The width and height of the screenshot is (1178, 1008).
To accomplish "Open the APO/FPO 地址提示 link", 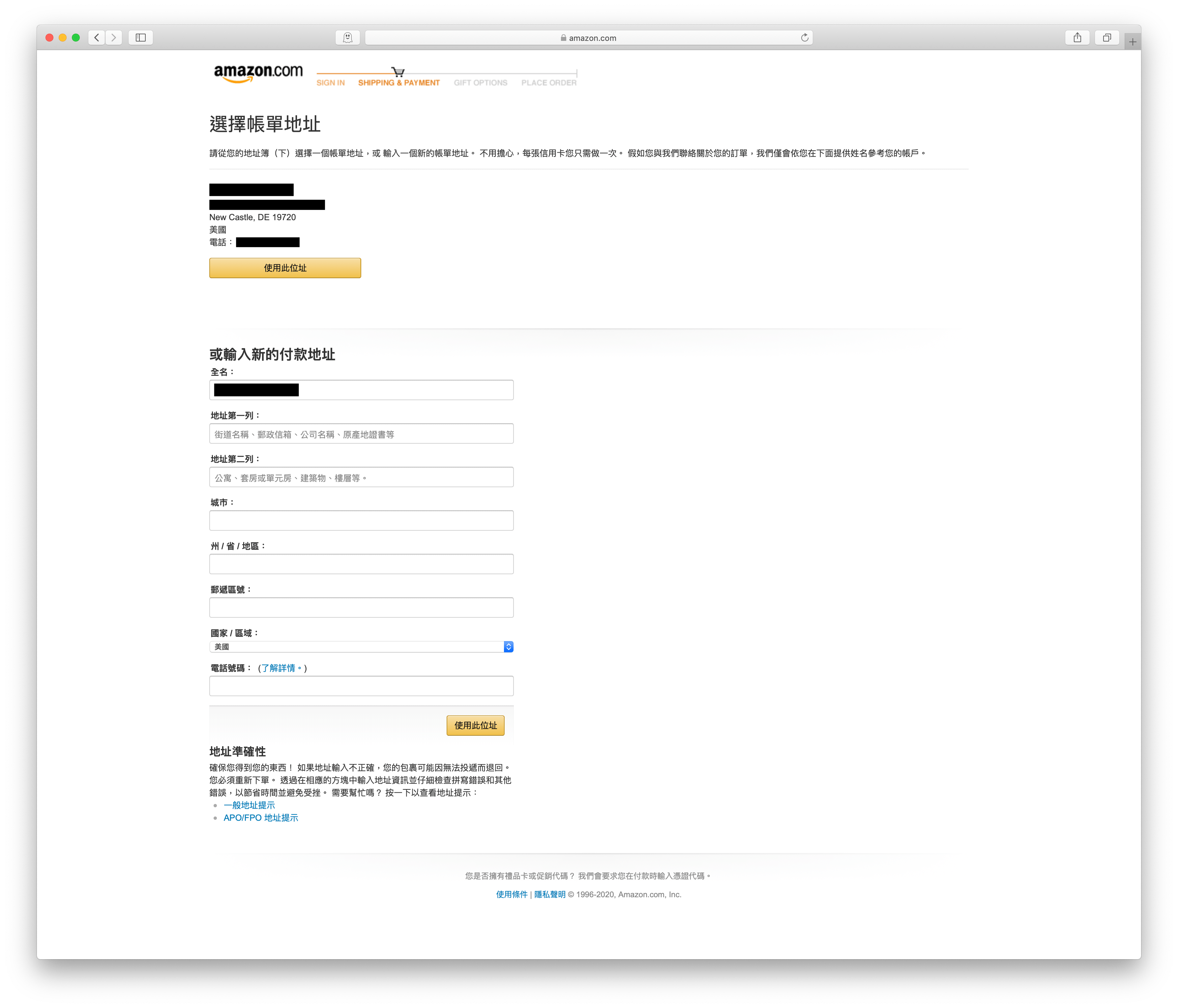I will 260,817.
